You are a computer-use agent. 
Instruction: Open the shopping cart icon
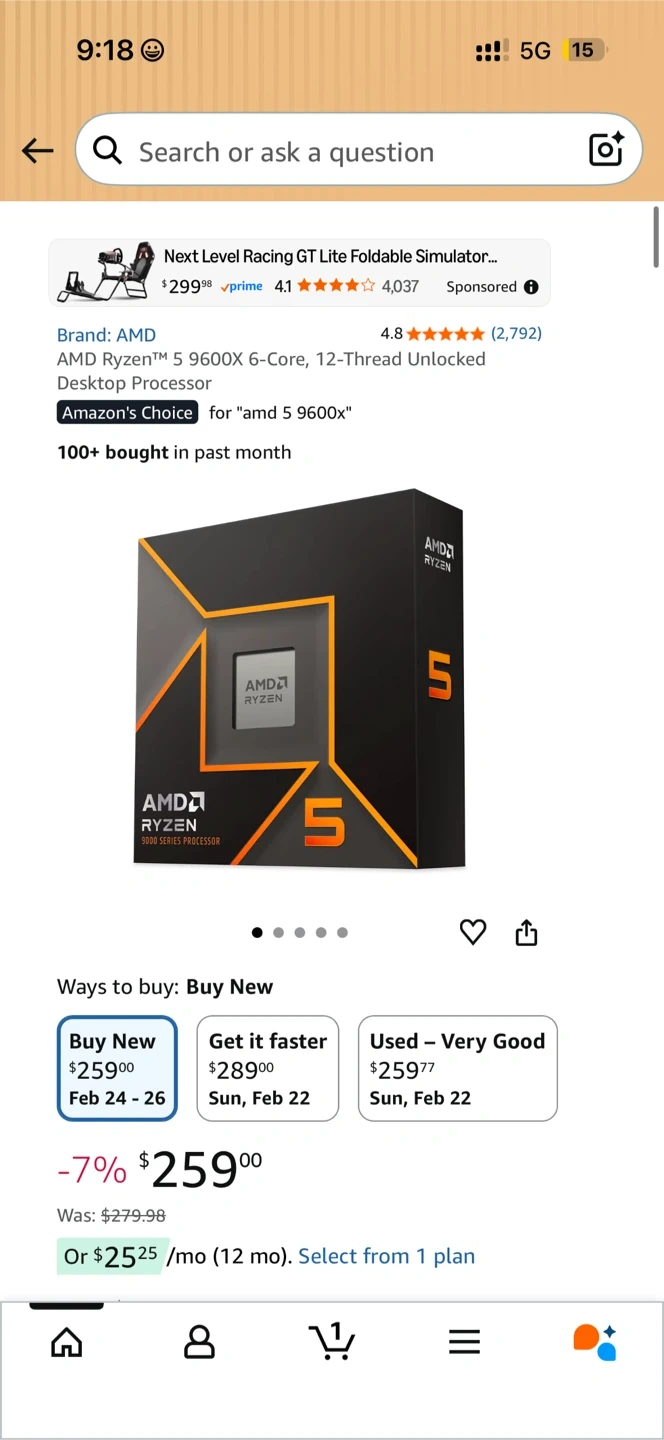click(x=331, y=1341)
